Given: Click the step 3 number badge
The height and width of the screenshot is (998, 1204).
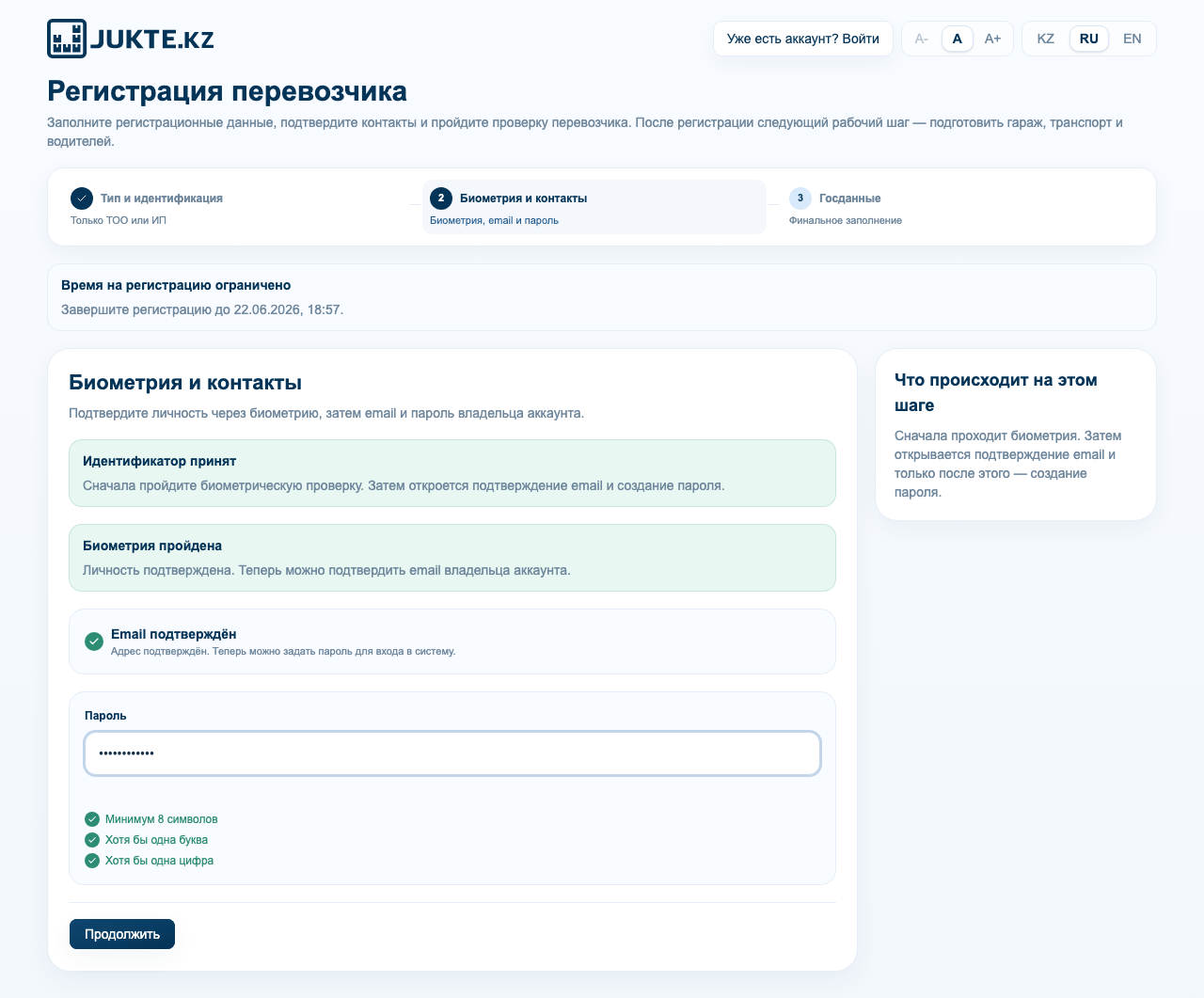Looking at the screenshot, I should [800, 198].
